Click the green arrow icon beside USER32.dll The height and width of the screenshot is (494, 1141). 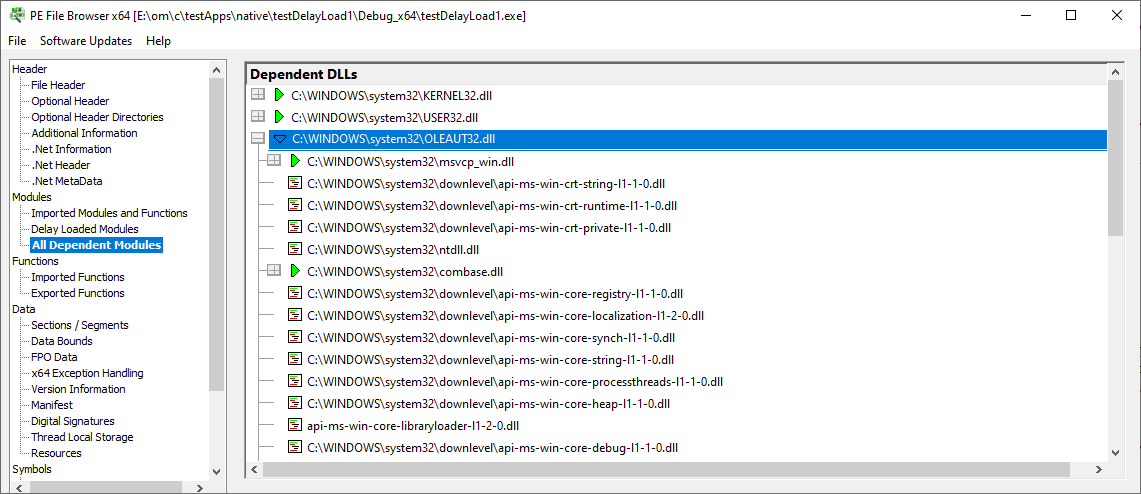click(279, 116)
